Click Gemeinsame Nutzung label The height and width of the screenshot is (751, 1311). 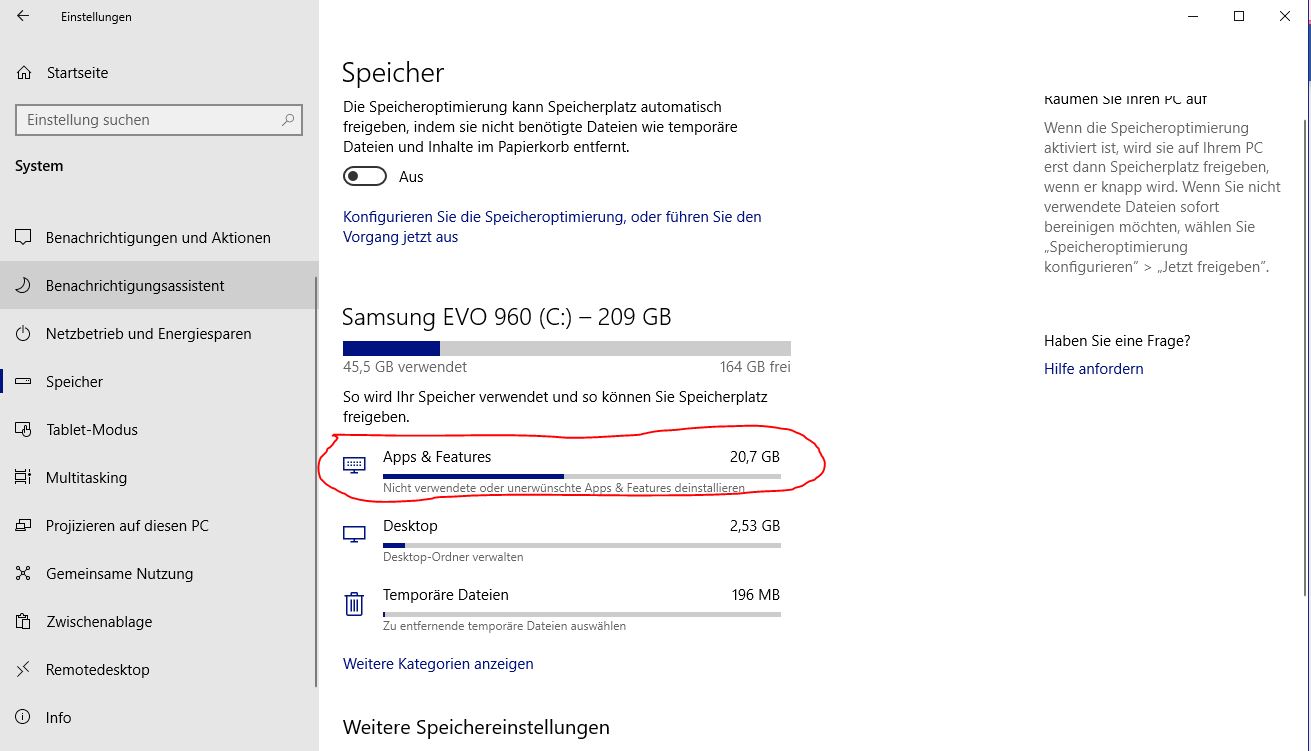(119, 574)
